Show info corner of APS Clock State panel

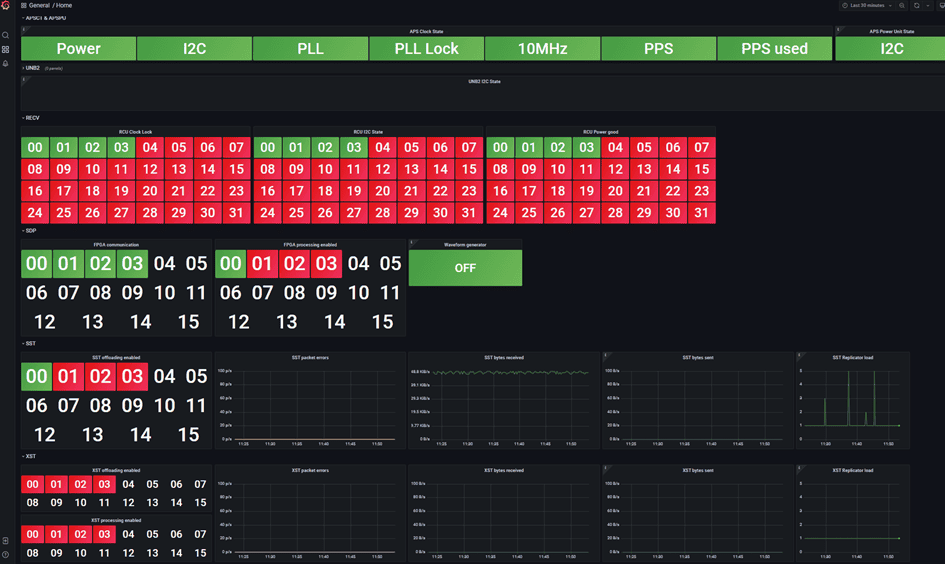point(24,29)
